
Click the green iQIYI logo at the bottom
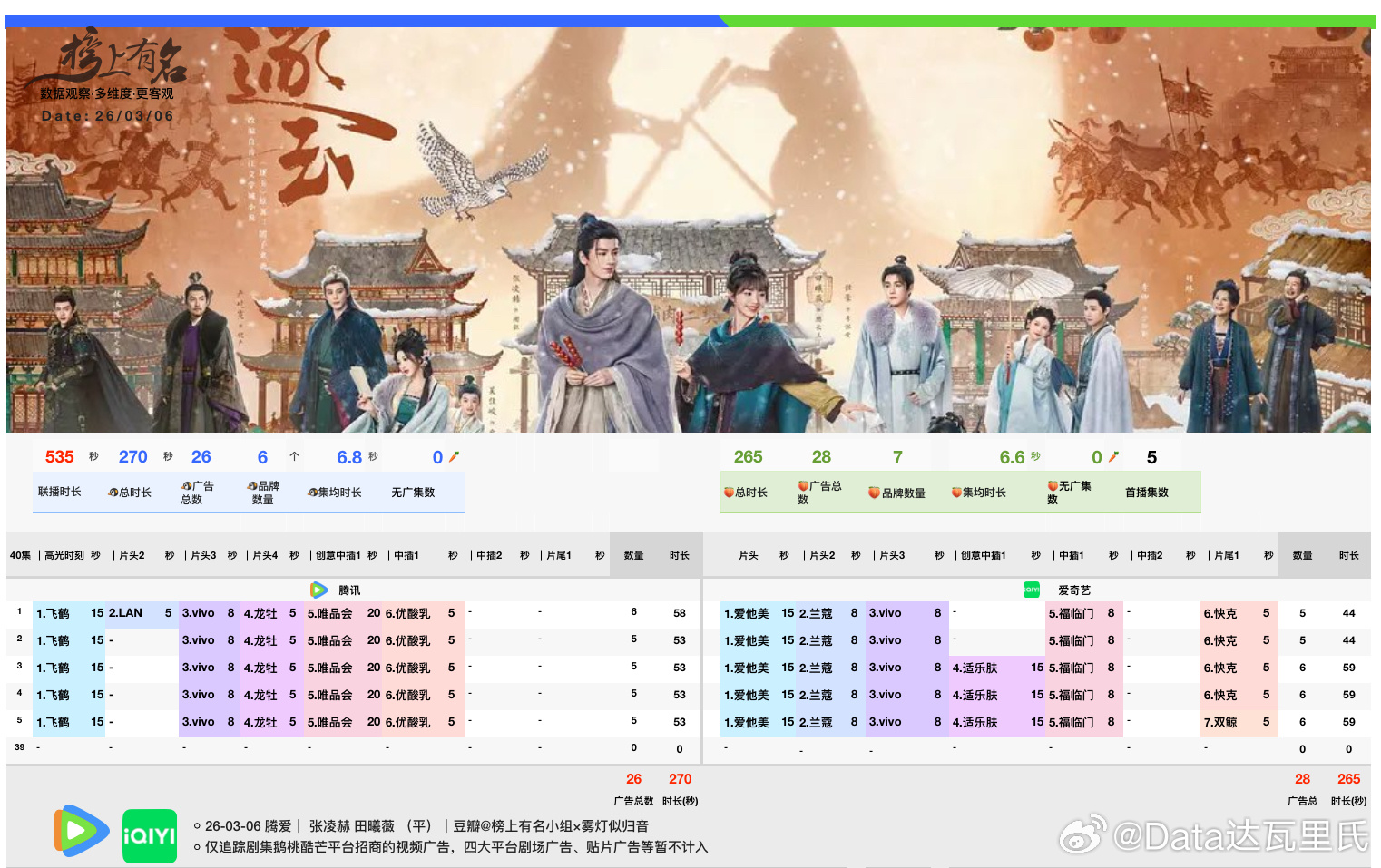[x=150, y=835]
